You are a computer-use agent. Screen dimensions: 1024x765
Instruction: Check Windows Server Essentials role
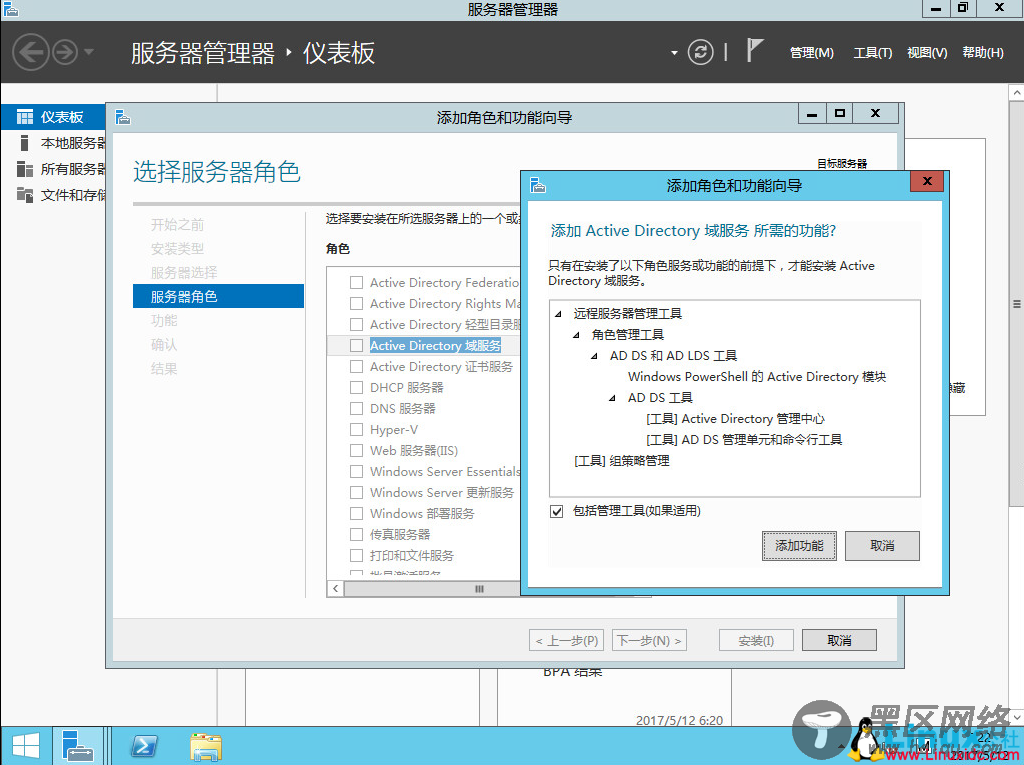pyautogui.click(x=356, y=471)
